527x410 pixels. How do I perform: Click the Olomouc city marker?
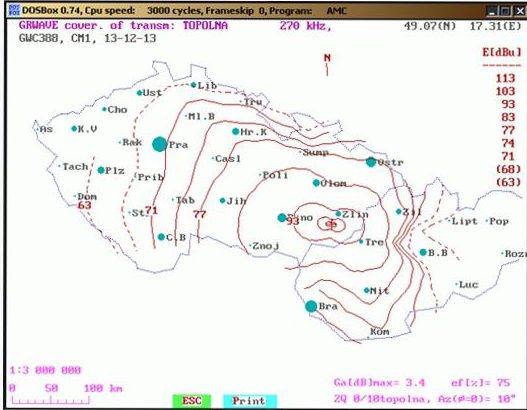[316, 183]
